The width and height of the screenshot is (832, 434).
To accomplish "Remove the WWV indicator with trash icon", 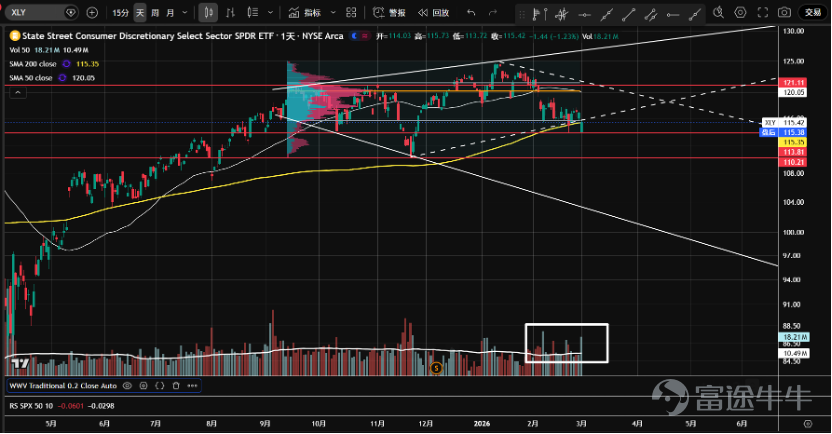I will [x=176, y=386].
